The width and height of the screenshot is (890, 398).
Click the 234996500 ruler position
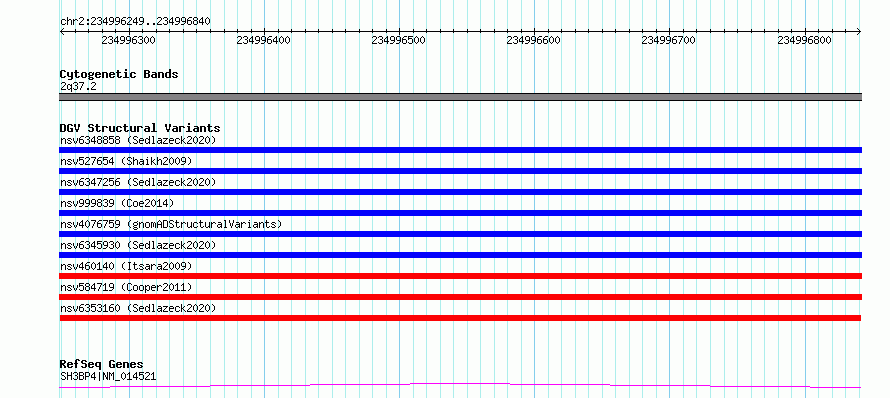(x=398, y=40)
